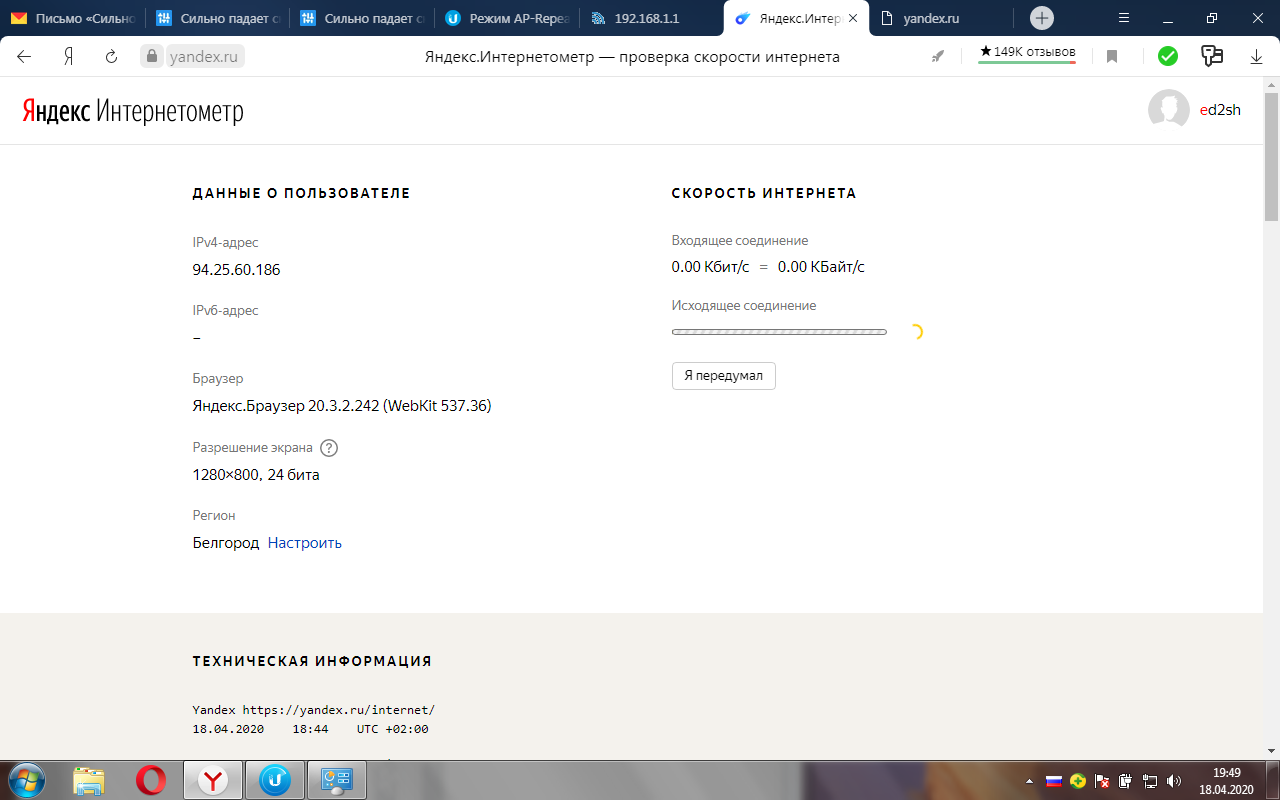This screenshot has width=1280, height=800.
Task: Open the Windows Start button
Action: tap(25, 780)
